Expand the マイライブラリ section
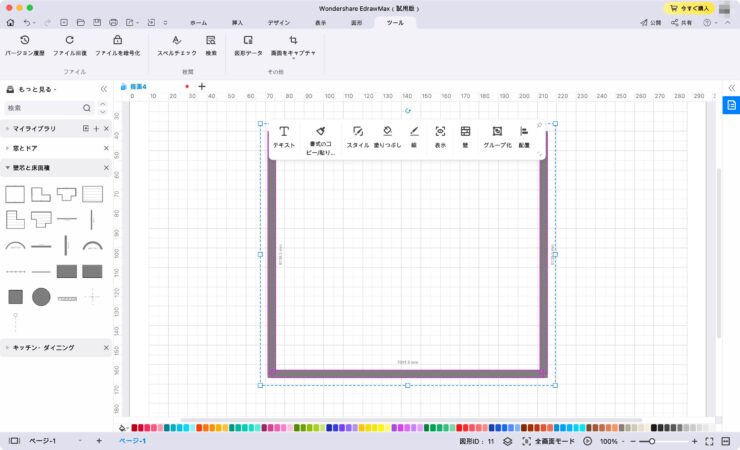 pos(8,128)
